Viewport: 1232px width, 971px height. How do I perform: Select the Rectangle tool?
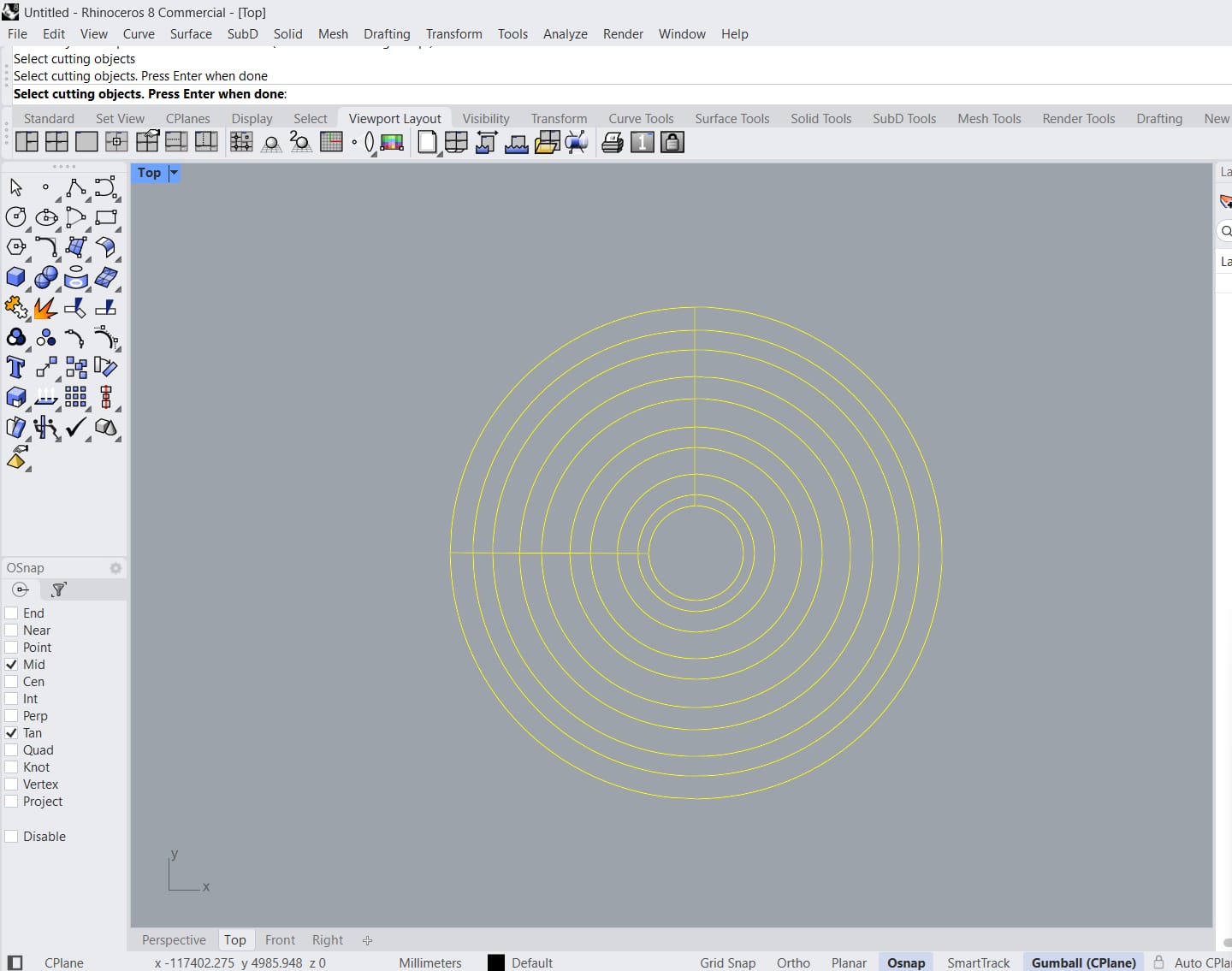(106, 217)
